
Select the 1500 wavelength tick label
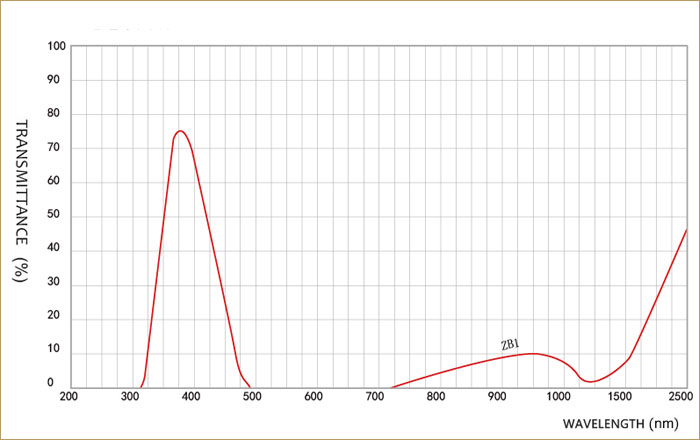pyautogui.click(x=618, y=398)
